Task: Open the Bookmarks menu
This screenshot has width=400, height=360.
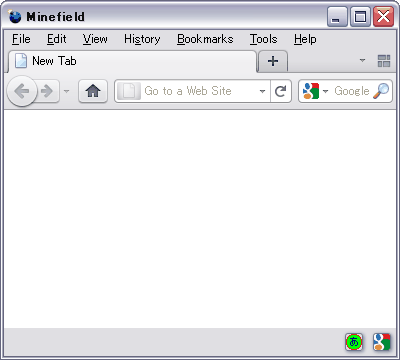Action: (205, 39)
